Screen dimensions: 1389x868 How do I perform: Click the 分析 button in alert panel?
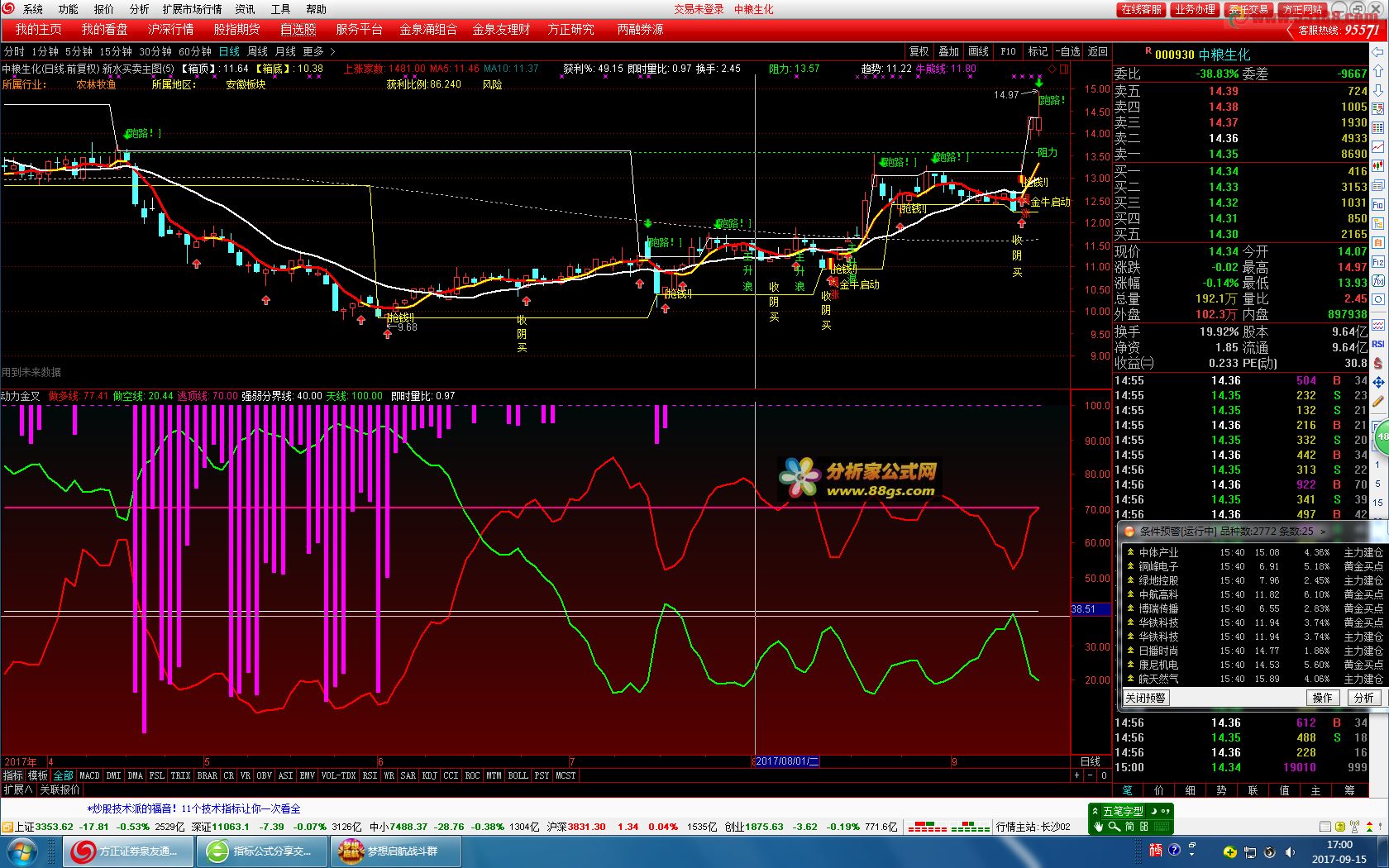pos(1363,698)
